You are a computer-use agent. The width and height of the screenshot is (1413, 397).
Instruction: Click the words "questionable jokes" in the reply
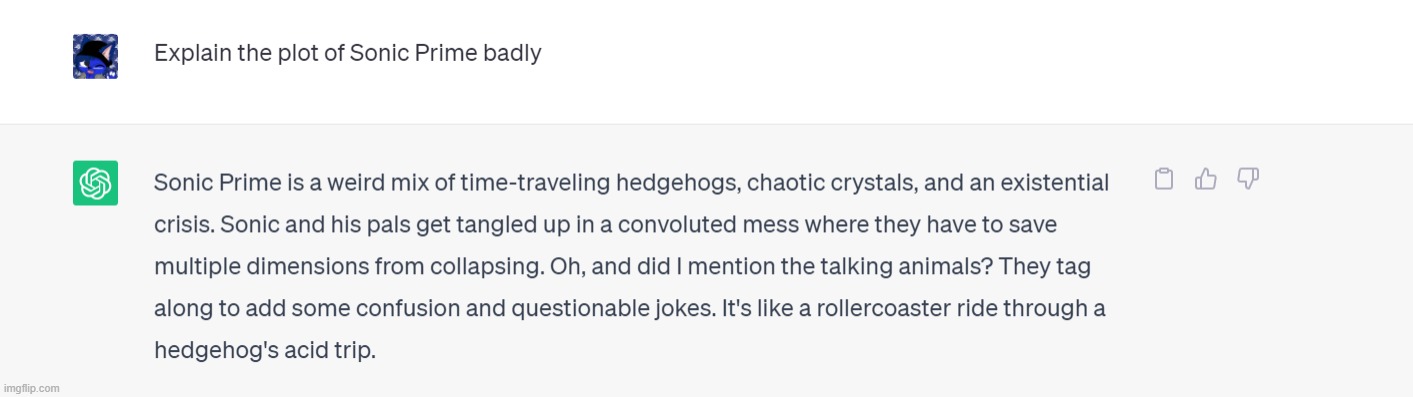(x=612, y=309)
